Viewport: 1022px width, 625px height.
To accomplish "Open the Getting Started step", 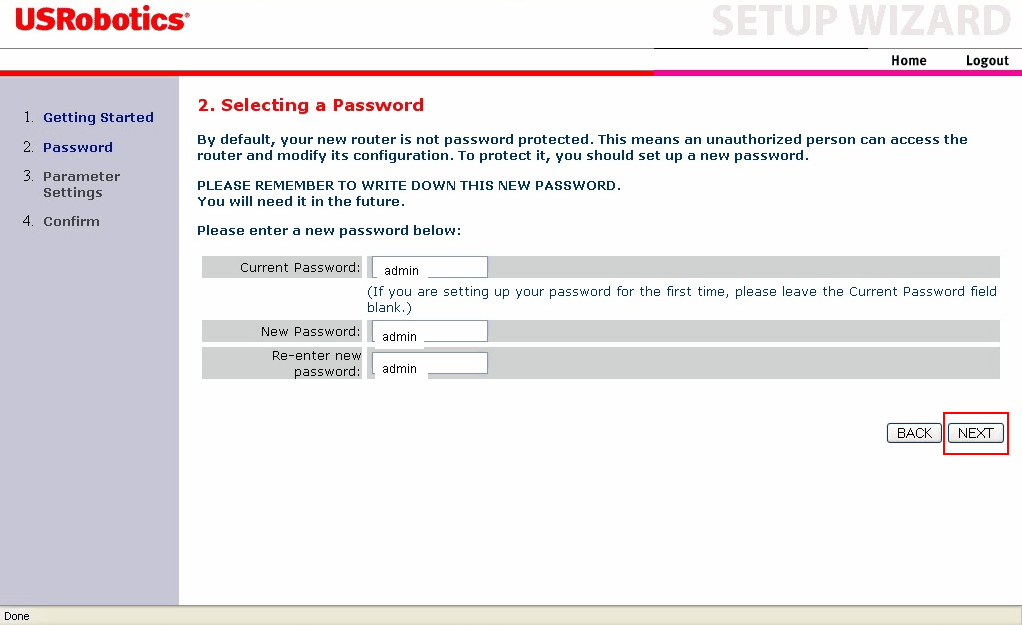I will [98, 117].
